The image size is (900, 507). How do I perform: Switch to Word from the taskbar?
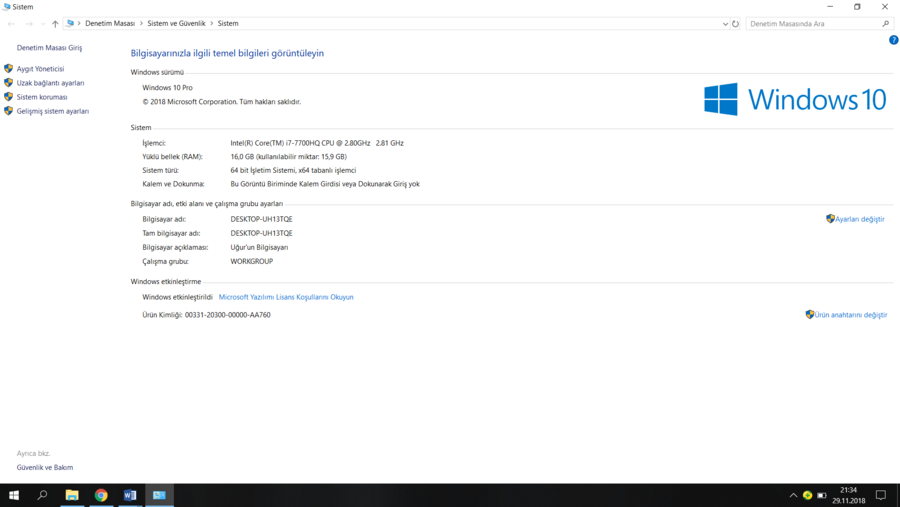click(130, 495)
